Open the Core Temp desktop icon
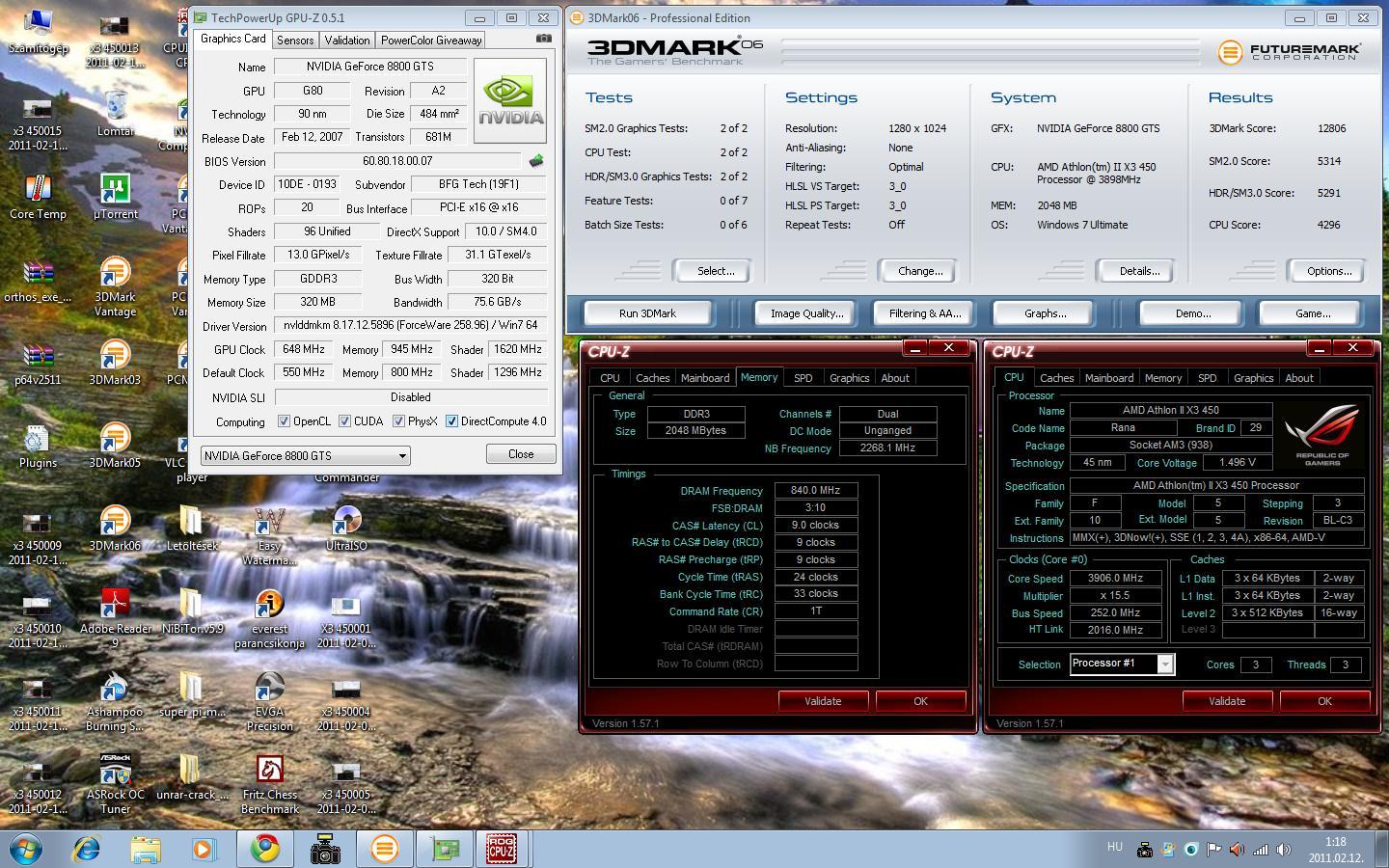 click(x=38, y=197)
